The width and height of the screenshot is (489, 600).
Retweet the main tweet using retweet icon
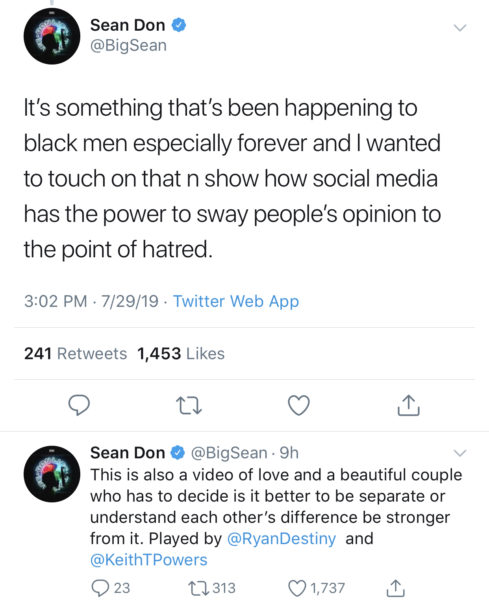tap(189, 406)
